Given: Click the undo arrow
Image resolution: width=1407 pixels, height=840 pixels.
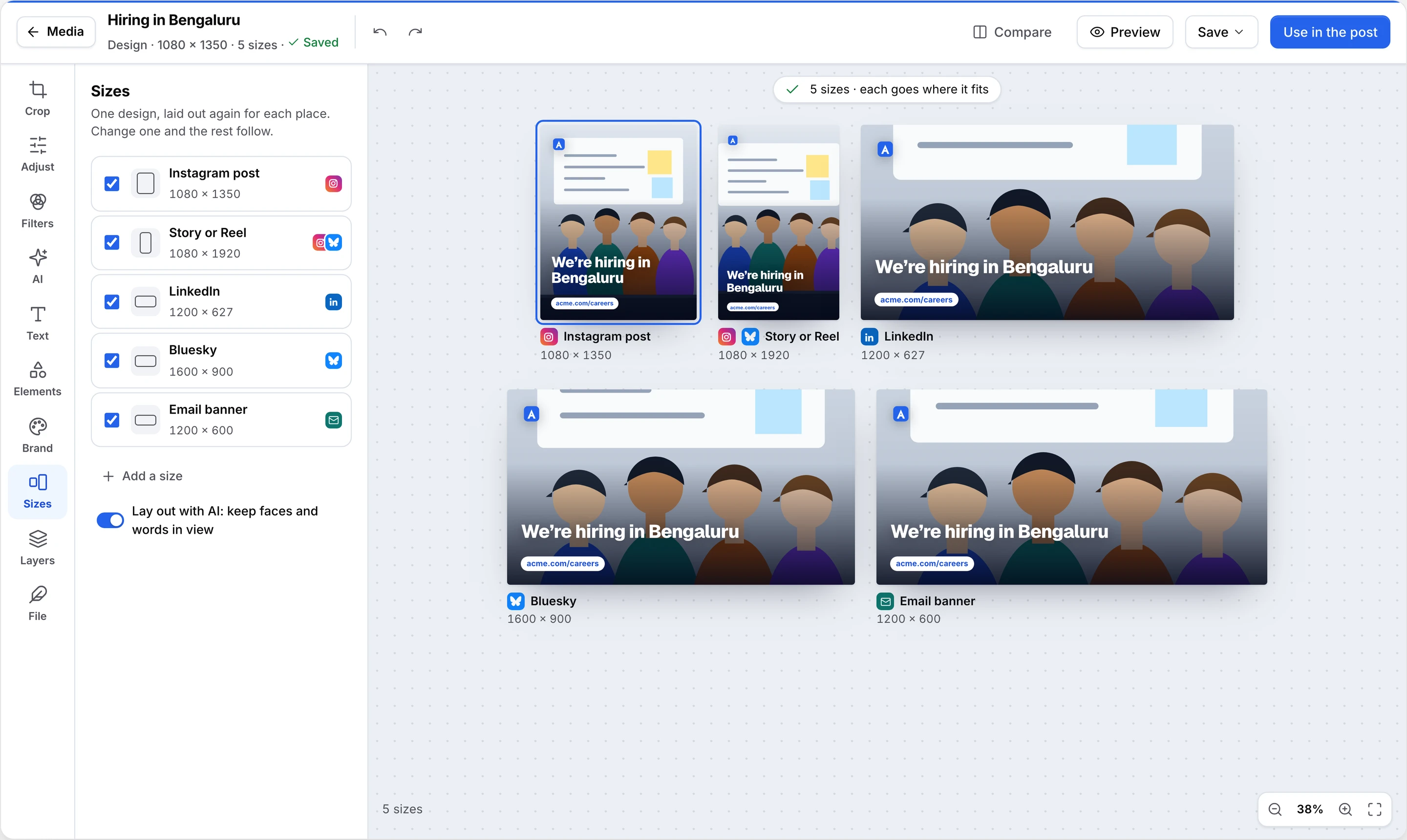Looking at the screenshot, I should (x=380, y=32).
